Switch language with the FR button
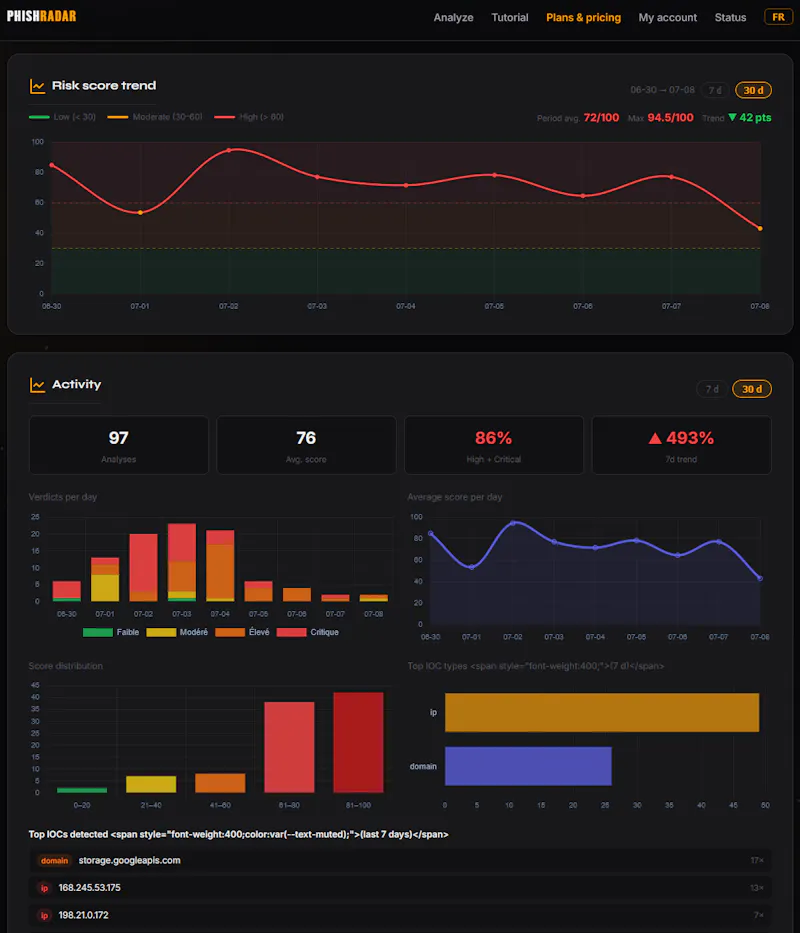The image size is (800, 933). coord(778,17)
